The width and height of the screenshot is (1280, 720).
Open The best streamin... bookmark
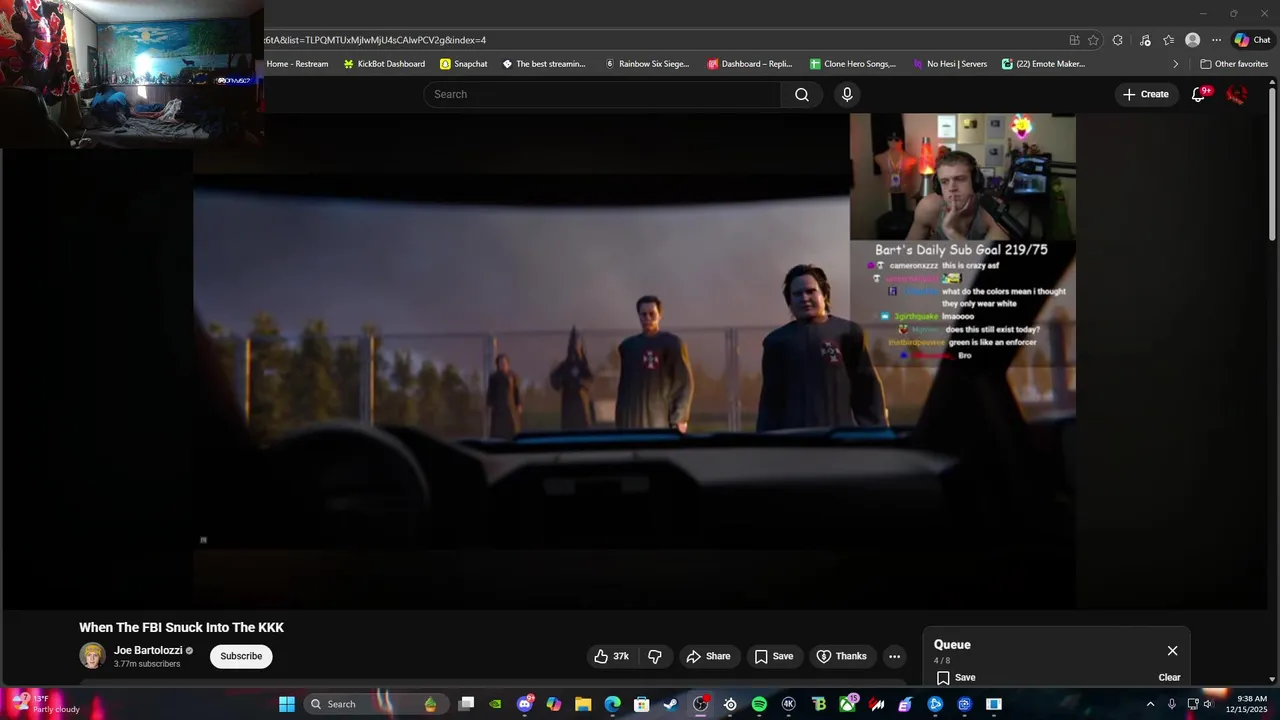[x=544, y=64]
